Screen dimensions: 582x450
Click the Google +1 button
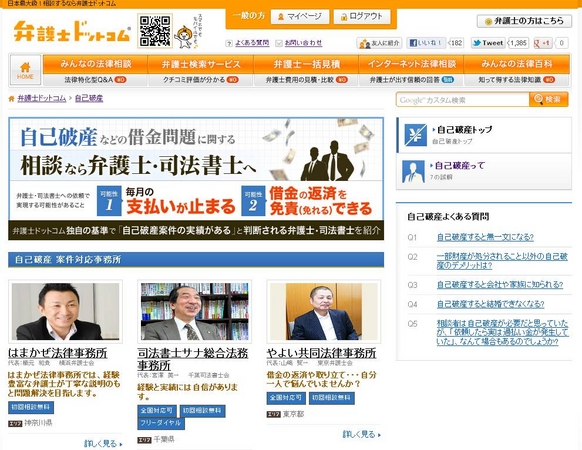coord(543,43)
